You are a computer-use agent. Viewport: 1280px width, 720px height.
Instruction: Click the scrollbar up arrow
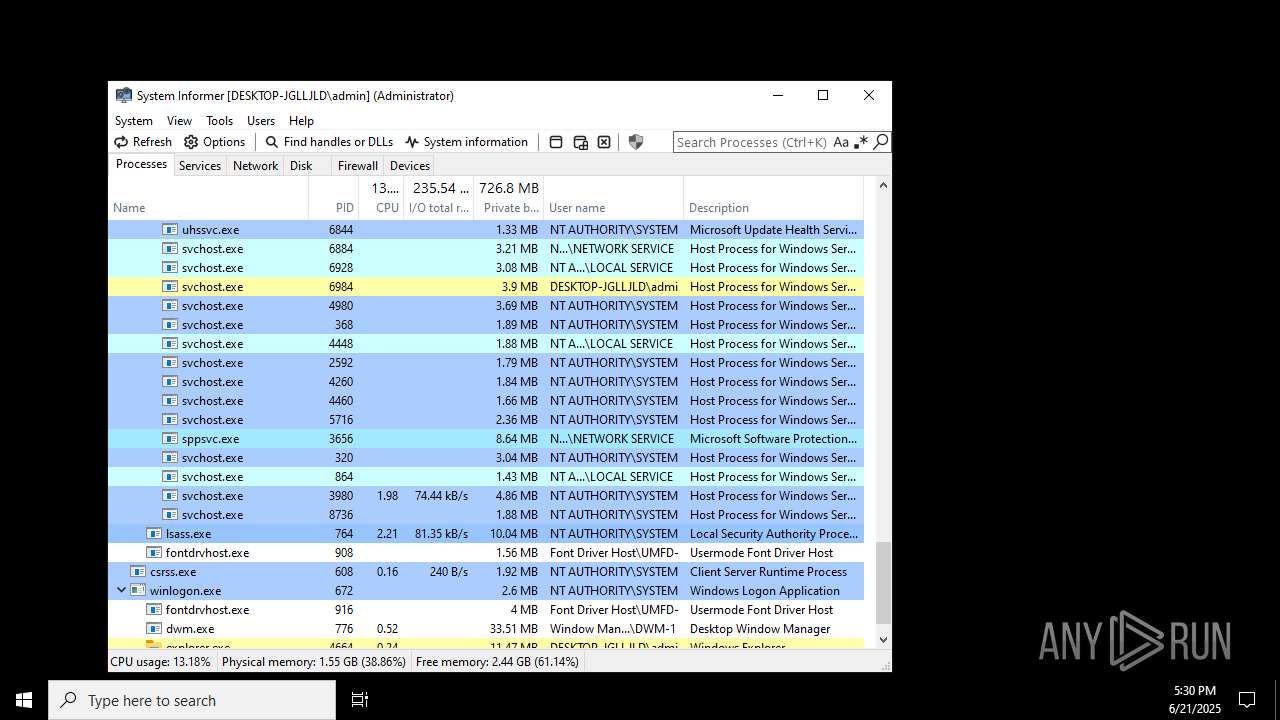click(883, 186)
